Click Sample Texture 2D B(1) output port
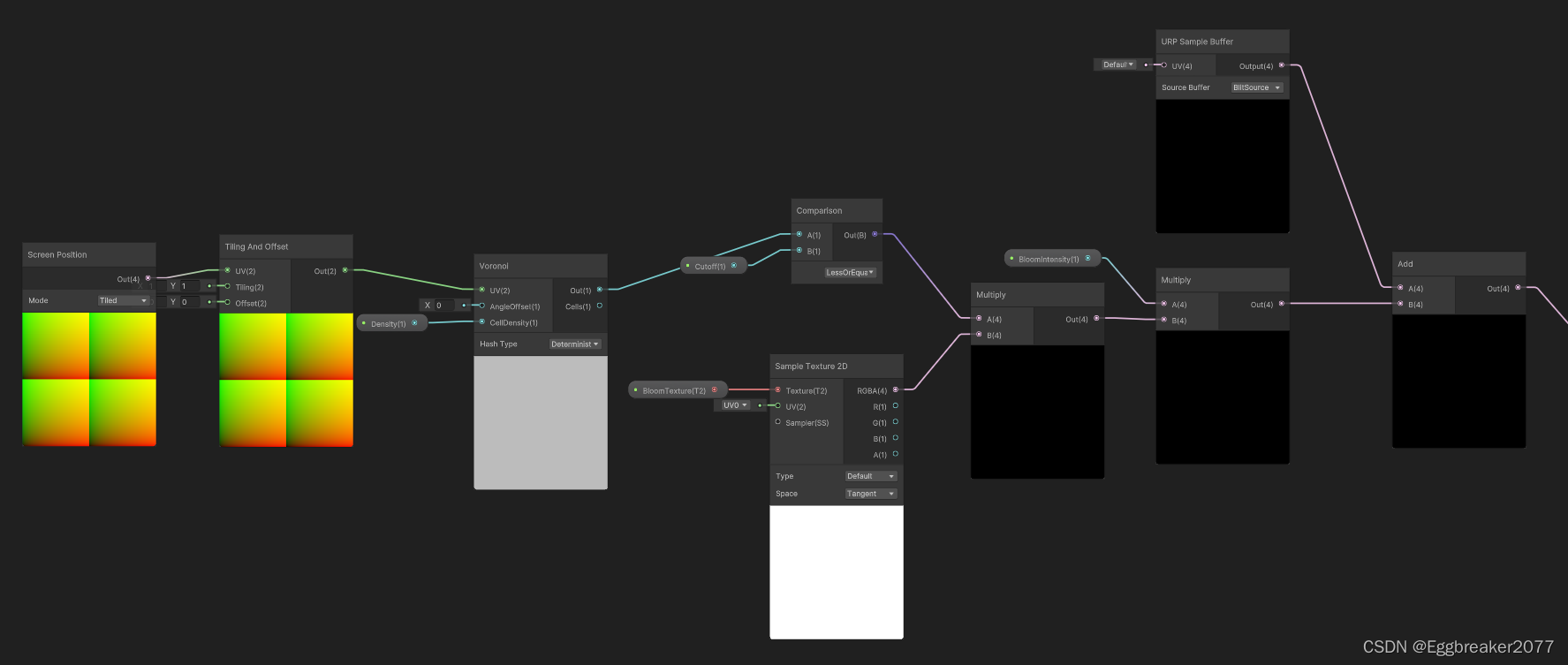 [x=895, y=438]
